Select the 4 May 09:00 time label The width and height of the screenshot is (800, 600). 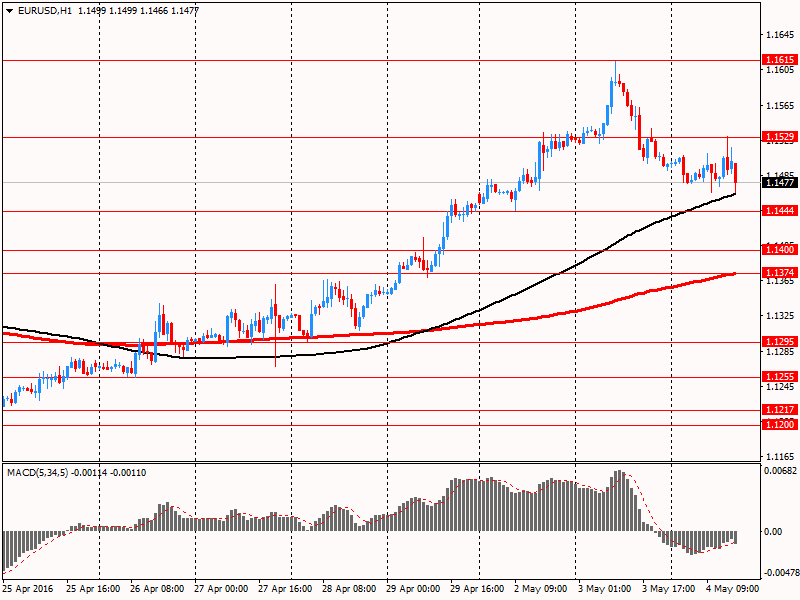733,589
